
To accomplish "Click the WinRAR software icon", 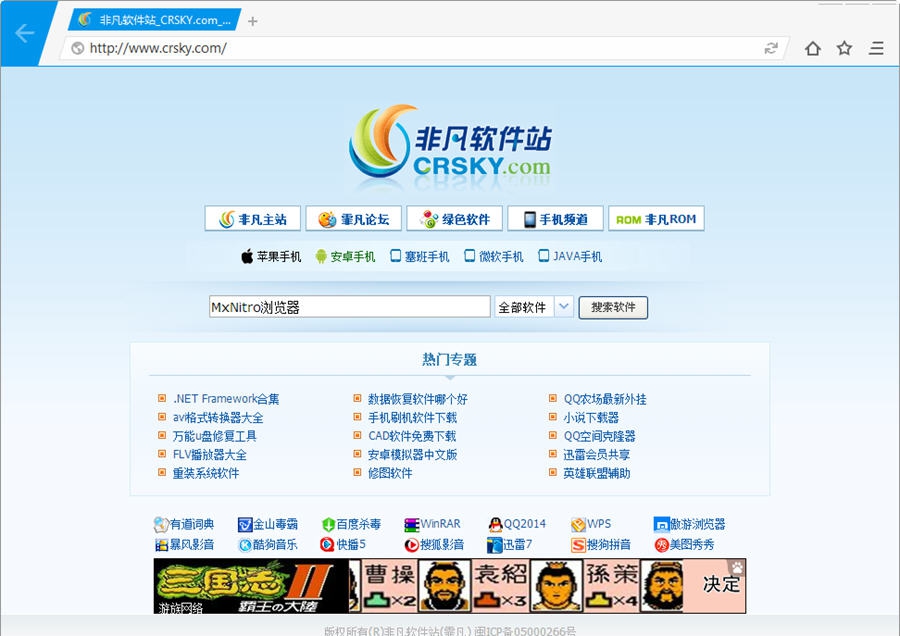I will 412,524.
